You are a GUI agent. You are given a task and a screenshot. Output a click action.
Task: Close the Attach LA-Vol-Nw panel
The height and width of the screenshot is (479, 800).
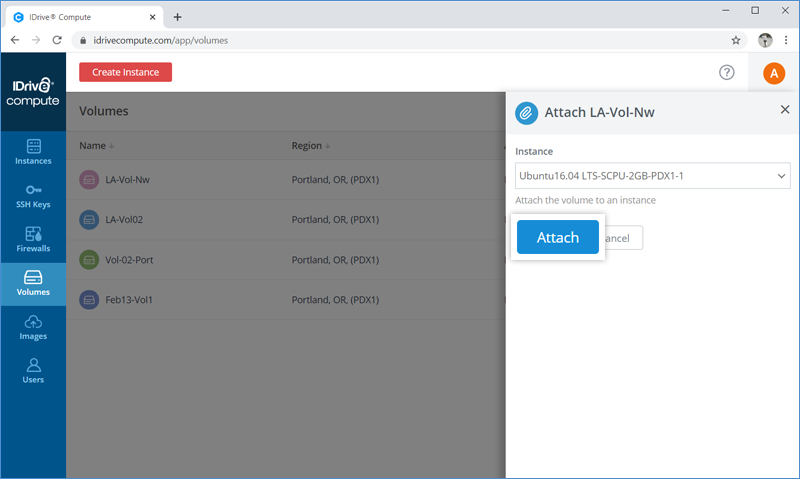click(x=785, y=110)
